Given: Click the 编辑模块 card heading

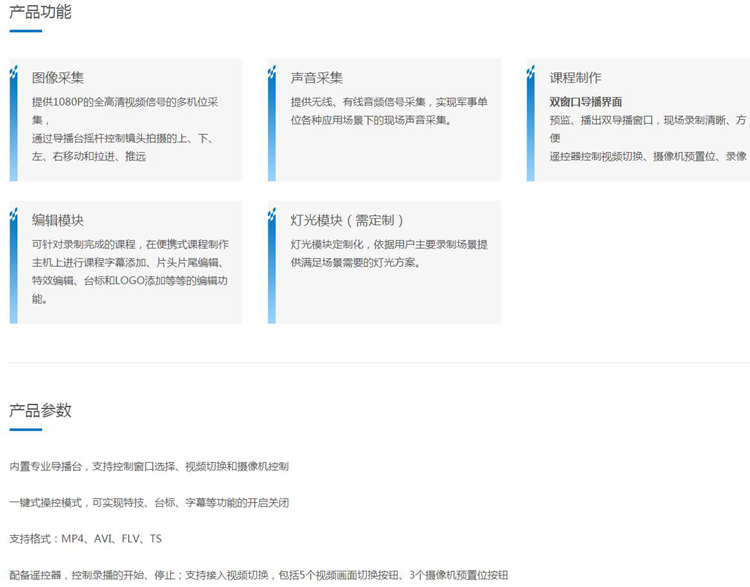Looking at the screenshot, I should point(58,220).
